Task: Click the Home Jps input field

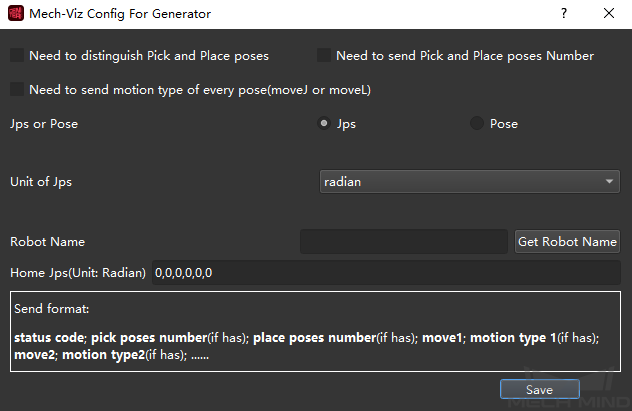Action: [386, 272]
